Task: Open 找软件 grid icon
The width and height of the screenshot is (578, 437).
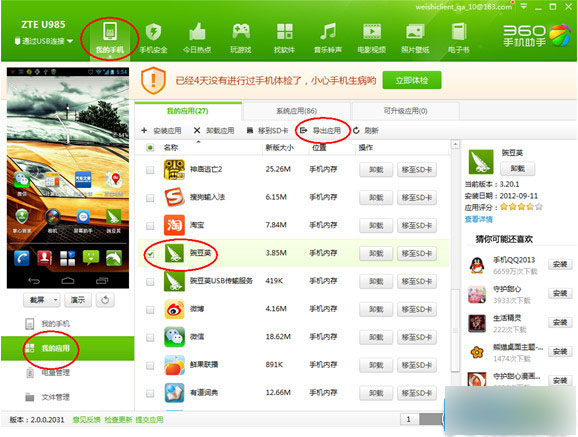Action: 284,38
